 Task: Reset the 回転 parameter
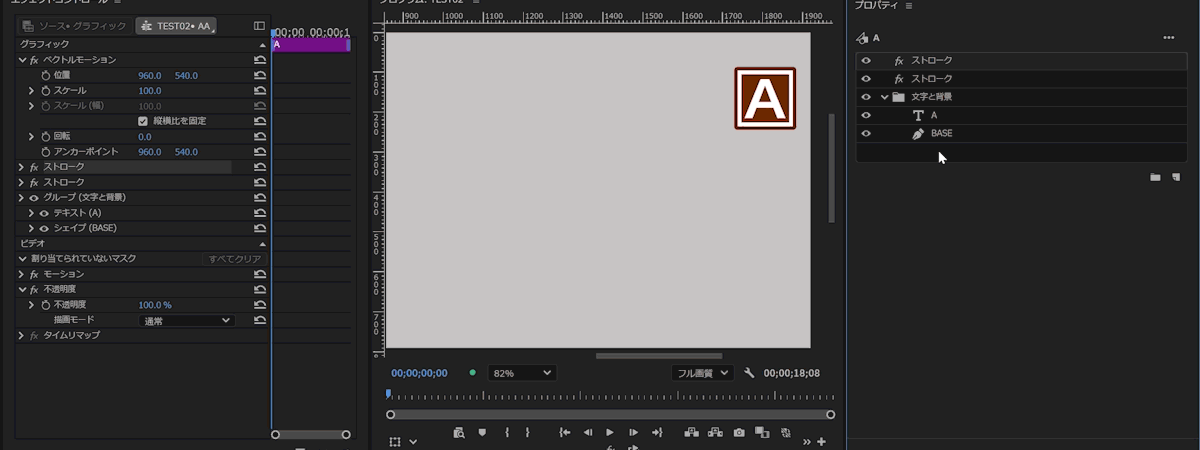(260, 136)
